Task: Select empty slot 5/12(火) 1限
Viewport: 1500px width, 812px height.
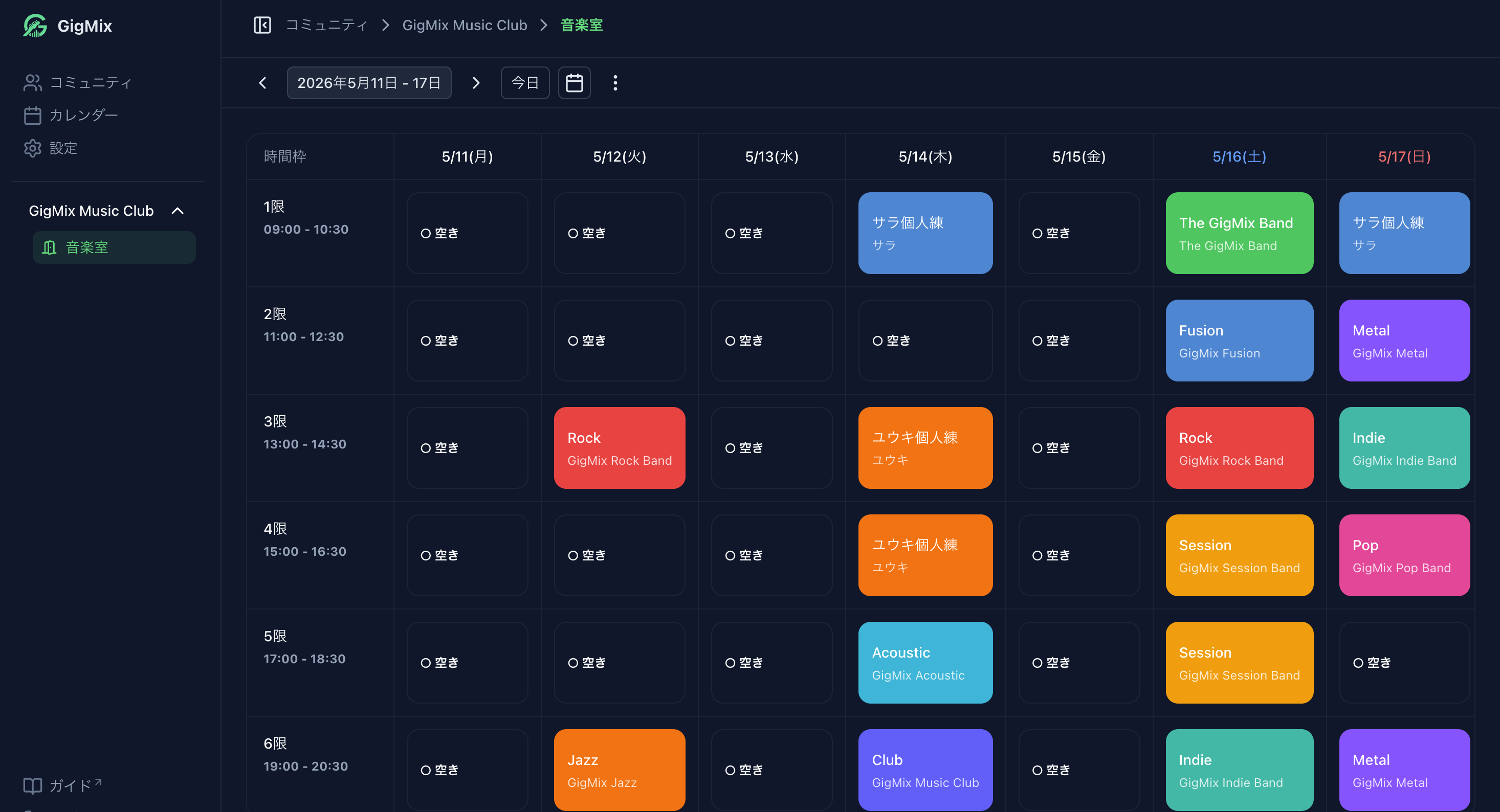Action: click(x=619, y=233)
